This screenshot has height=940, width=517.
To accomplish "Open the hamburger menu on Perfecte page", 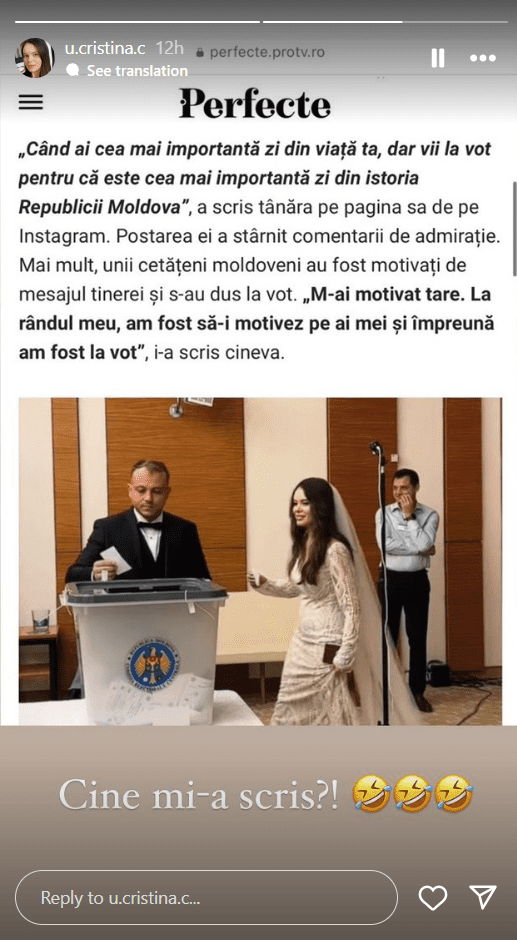I will tap(31, 102).
